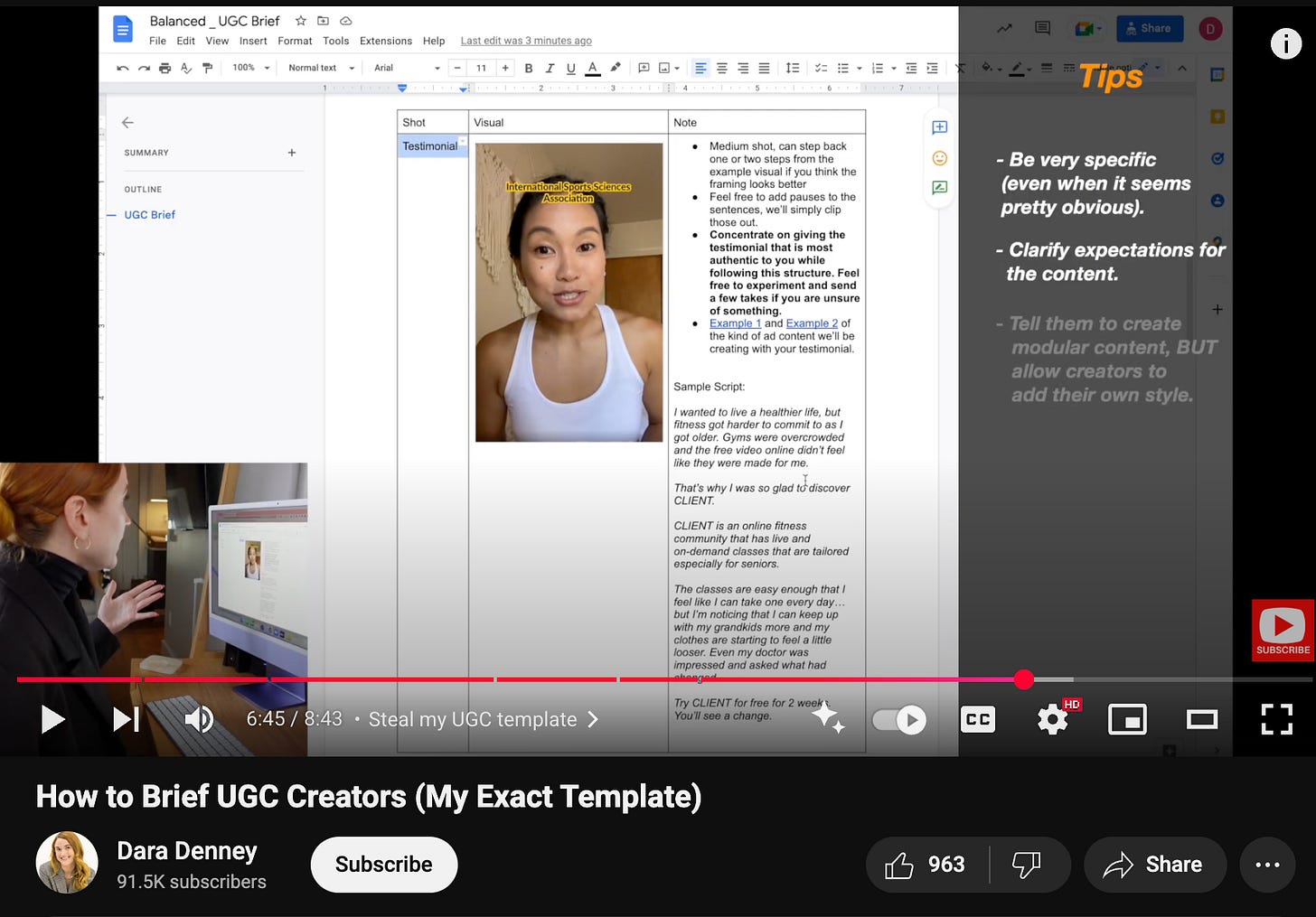This screenshot has width=1316, height=917.
Task: Click the cloud save status icon
Action: tap(345, 21)
